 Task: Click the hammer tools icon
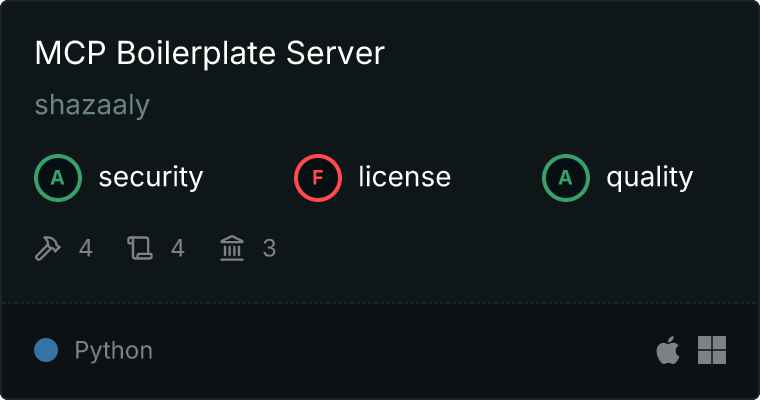[48, 248]
